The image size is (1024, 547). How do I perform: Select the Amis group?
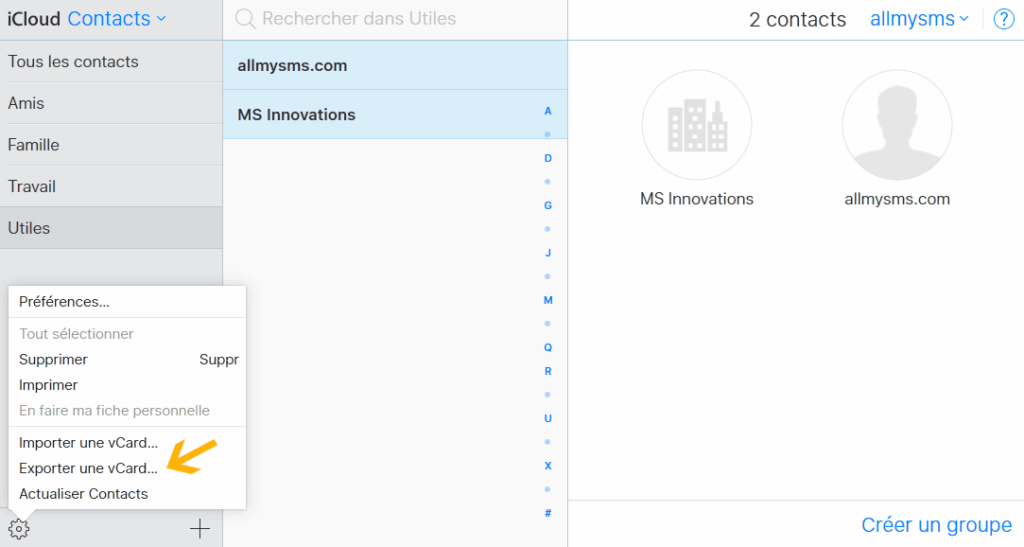point(111,103)
